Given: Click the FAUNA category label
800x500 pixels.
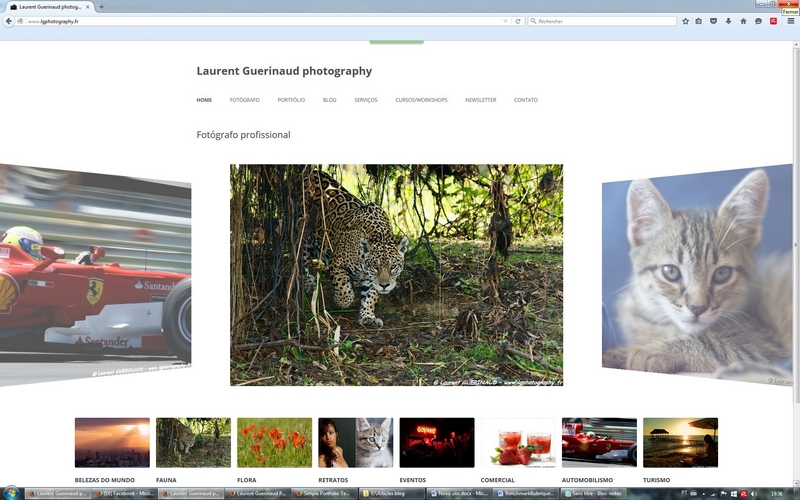Looking at the screenshot, I should pyautogui.click(x=166, y=480).
